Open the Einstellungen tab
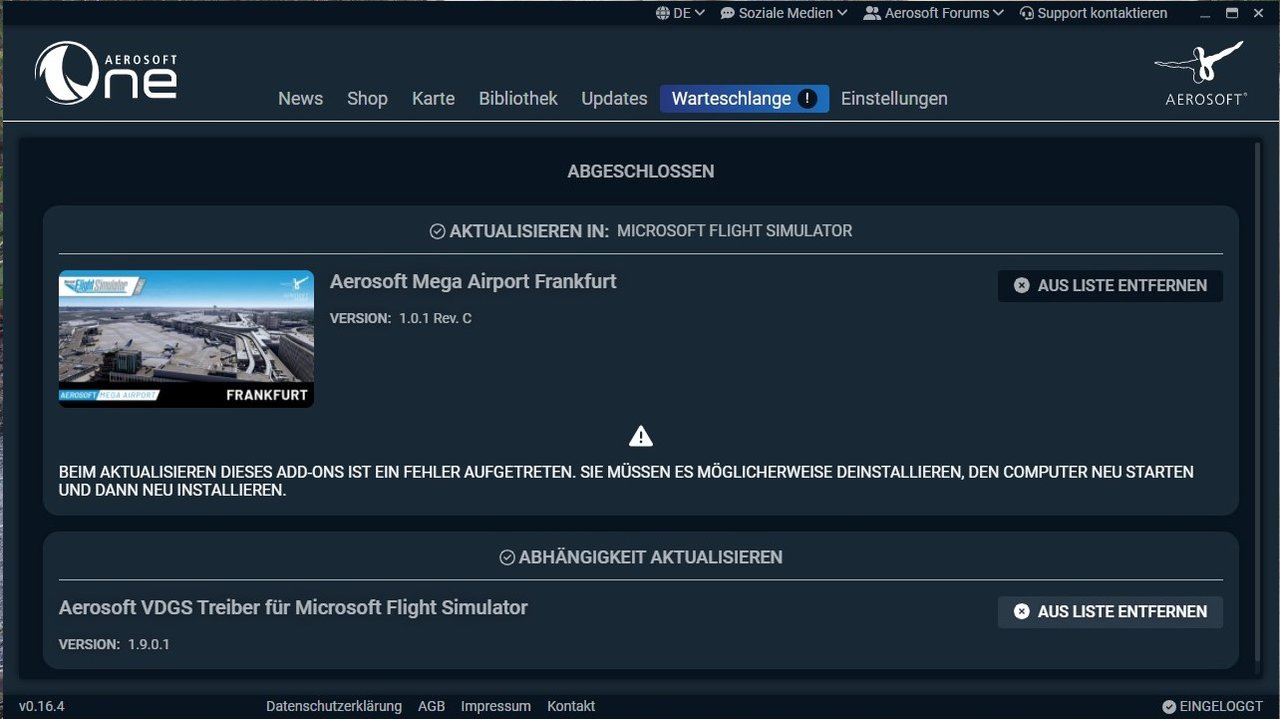Viewport: 1280px width, 719px height. coord(894,98)
